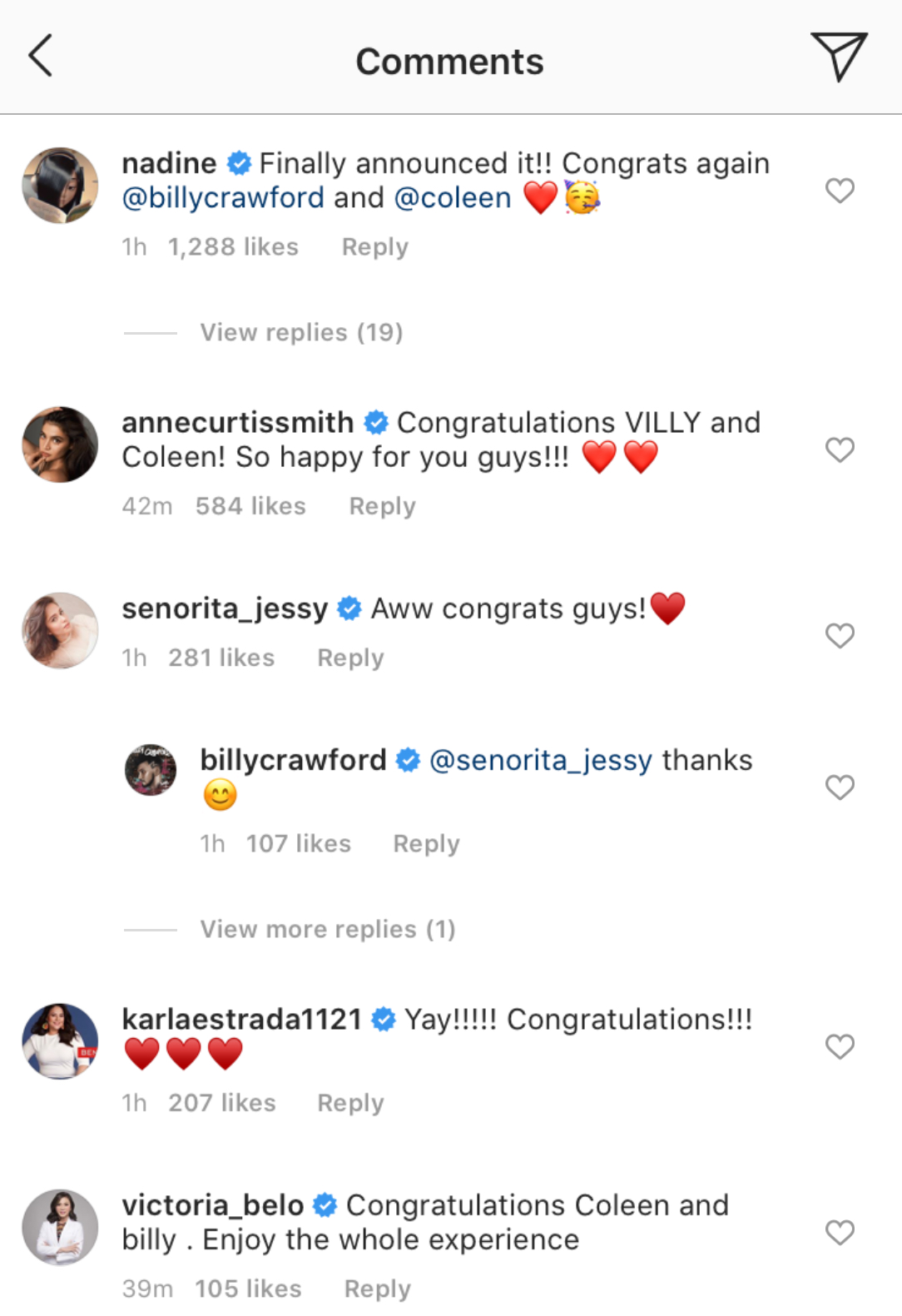The height and width of the screenshot is (1316, 902).
Task: Open the @senorita_jessy mention in billycrawford's reply
Action: coord(541,760)
